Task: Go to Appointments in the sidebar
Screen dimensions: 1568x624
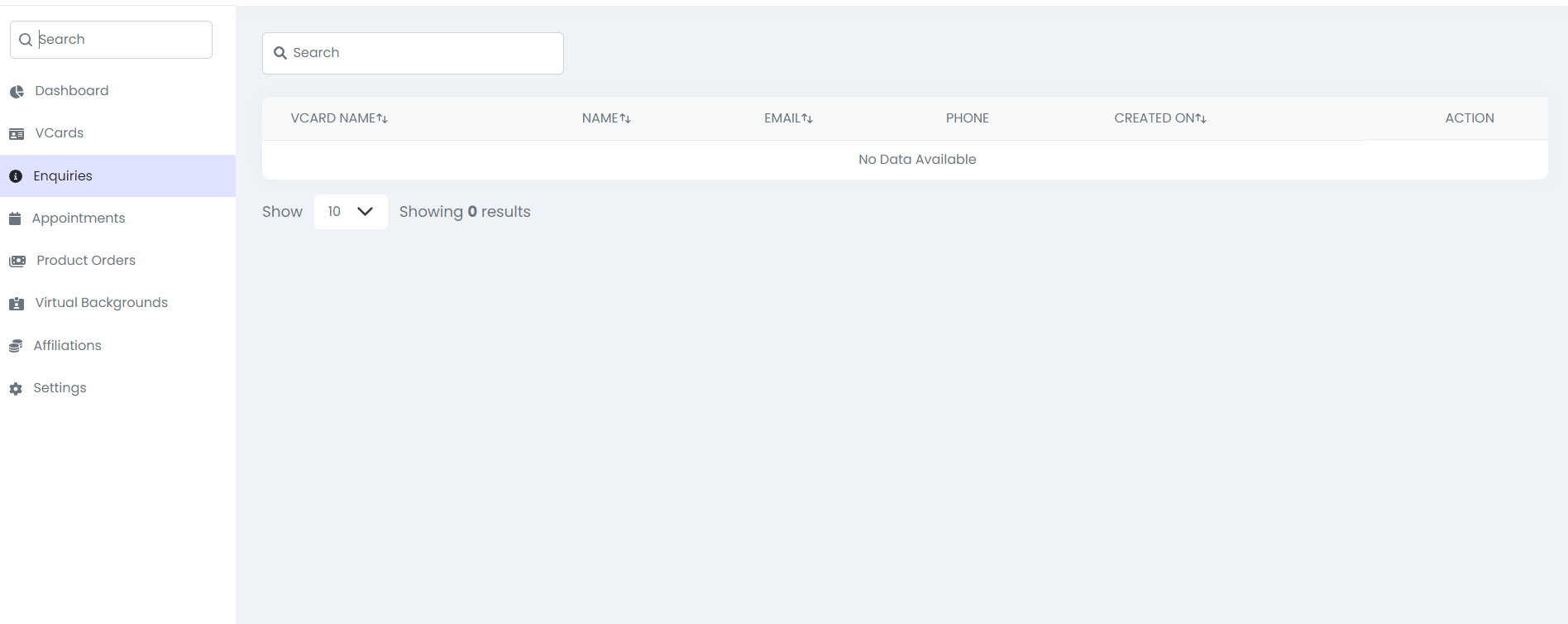Action: 79,218
